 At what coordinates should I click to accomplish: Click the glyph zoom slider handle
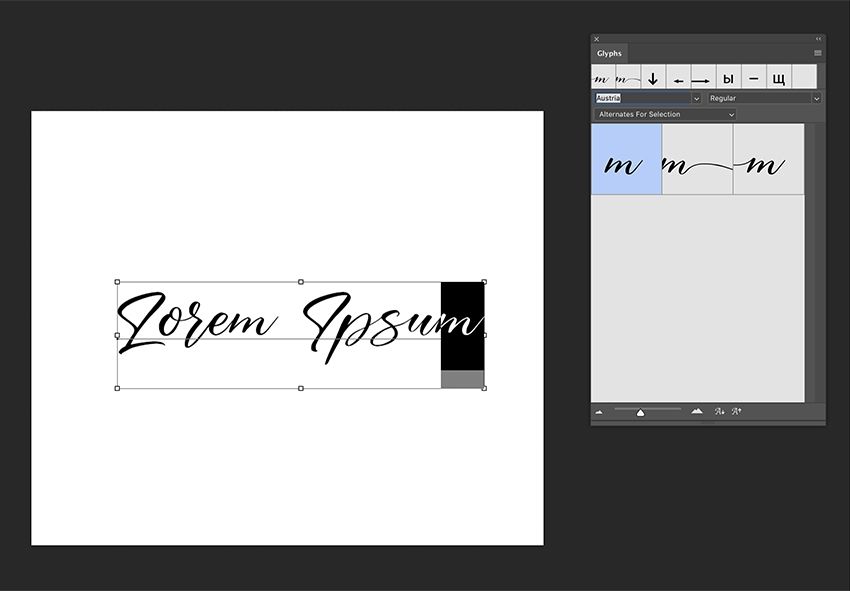(641, 413)
